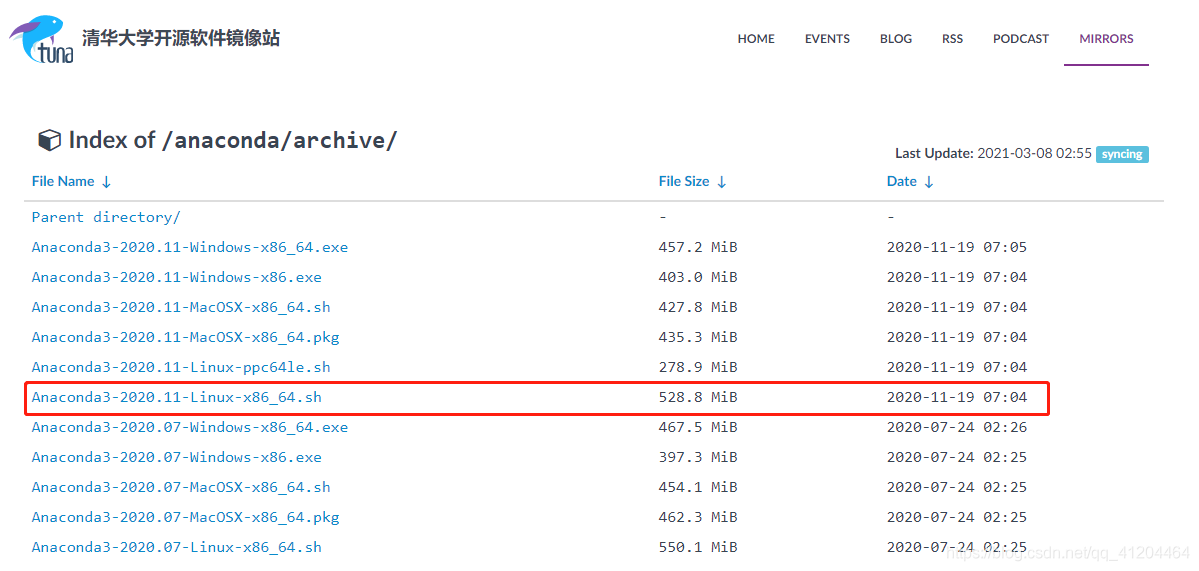
Task: Download Anaconda3-2020.11-MacOSX-x86_64.sh
Action: (x=181, y=307)
